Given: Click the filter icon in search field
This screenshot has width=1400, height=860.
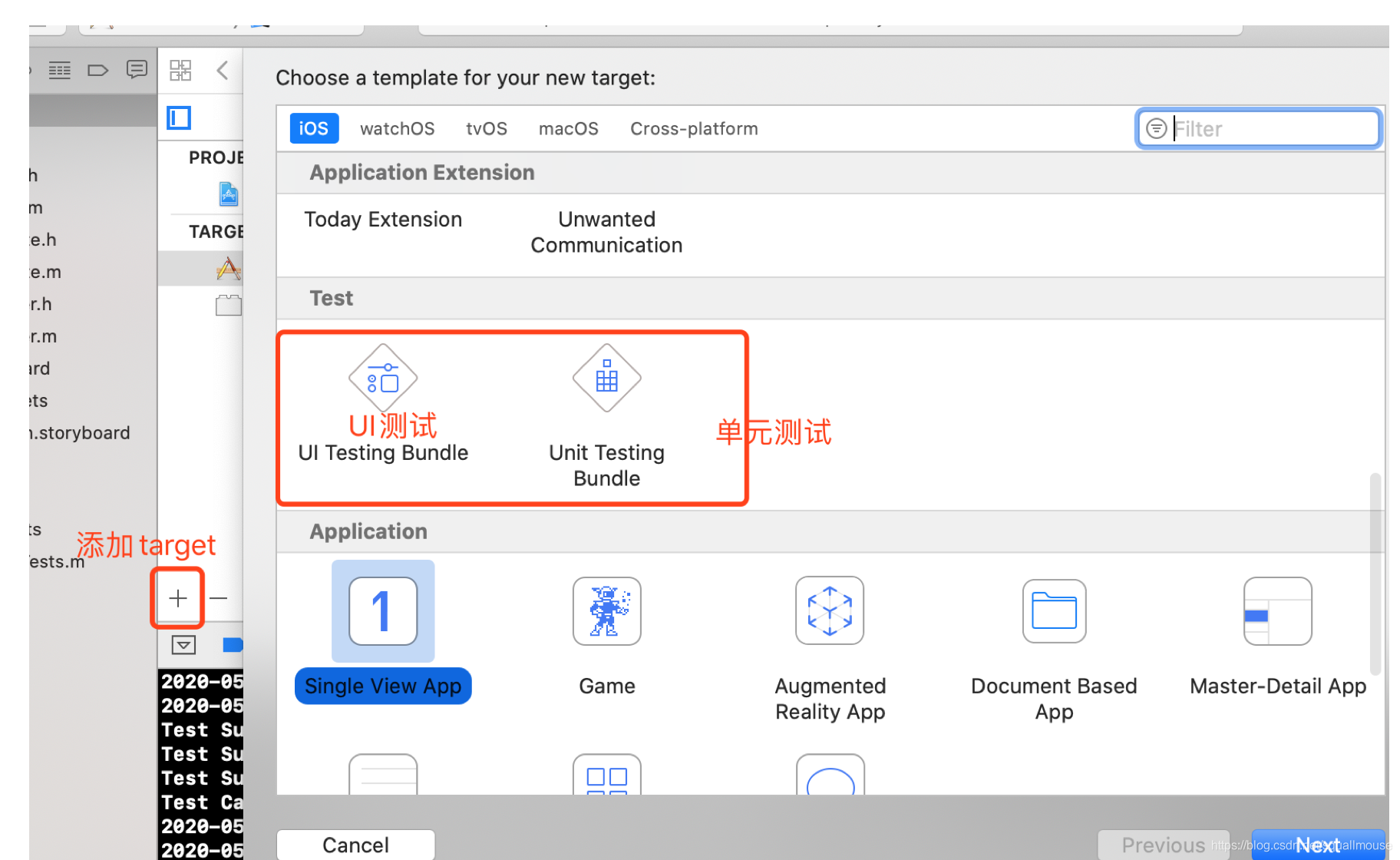Looking at the screenshot, I should [1156, 128].
